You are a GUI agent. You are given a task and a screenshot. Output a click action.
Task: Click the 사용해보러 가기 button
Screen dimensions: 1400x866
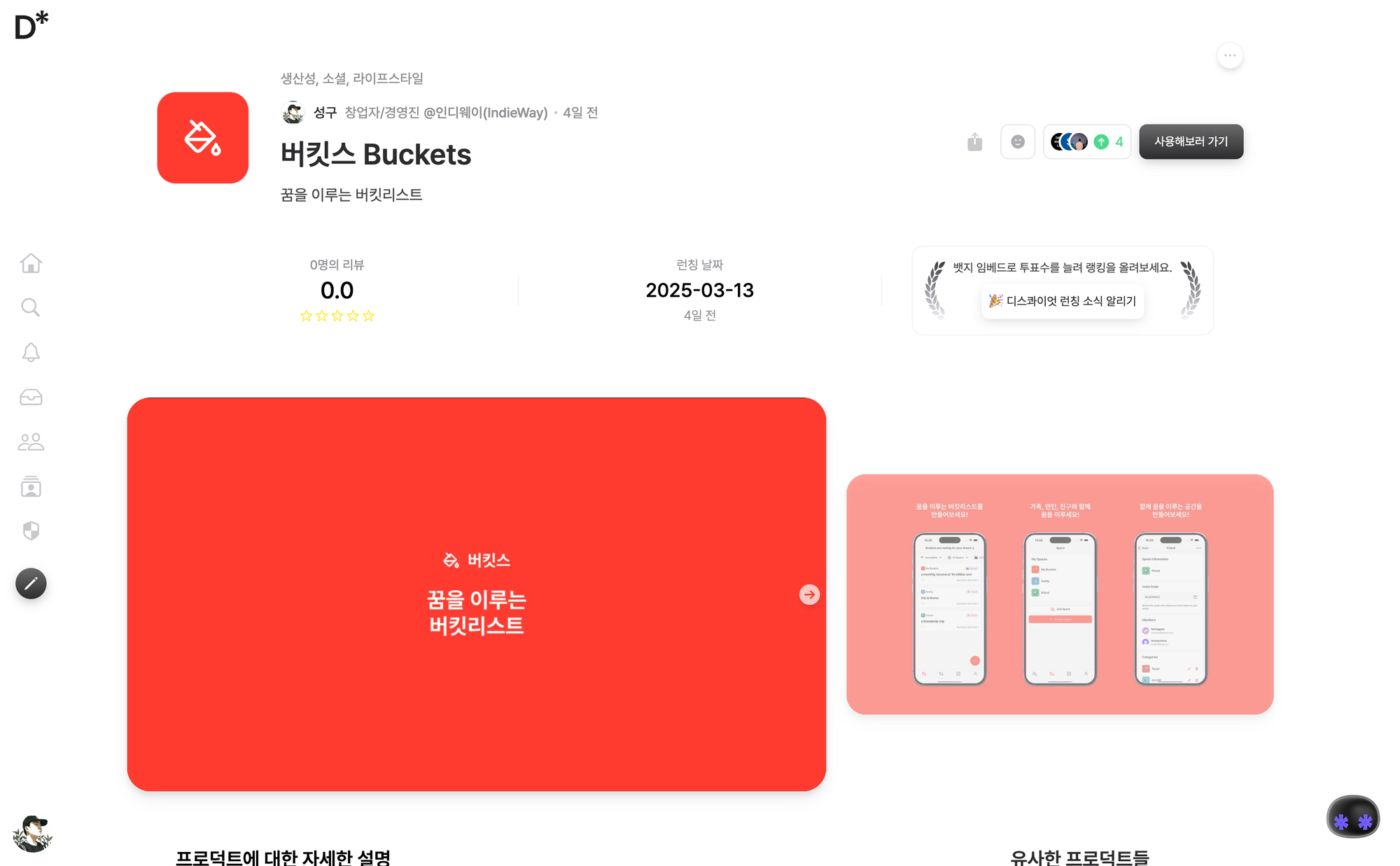coord(1191,141)
